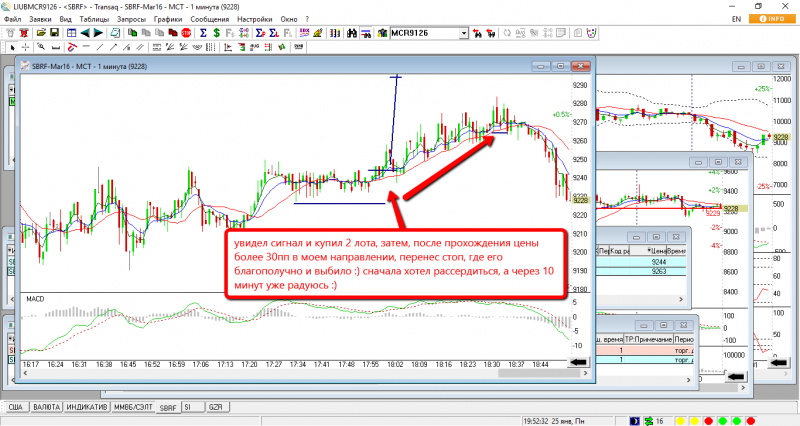
Task: Click the sigma F icon in toolbar
Action: click(x=260, y=33)
